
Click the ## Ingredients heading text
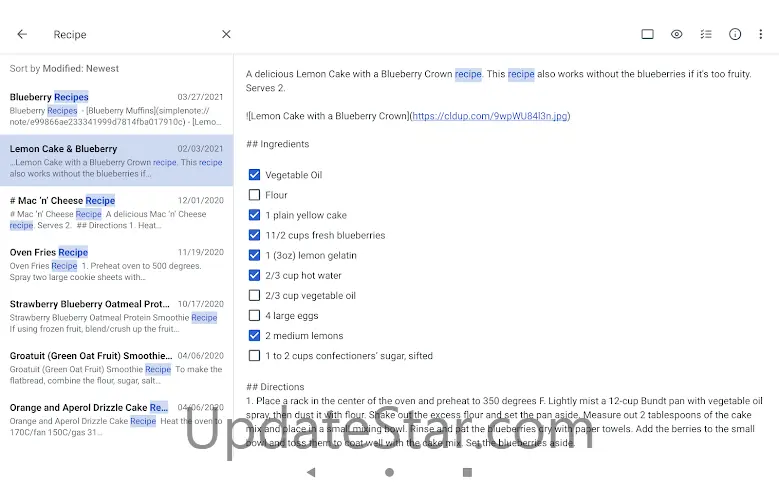pos(278,144)
